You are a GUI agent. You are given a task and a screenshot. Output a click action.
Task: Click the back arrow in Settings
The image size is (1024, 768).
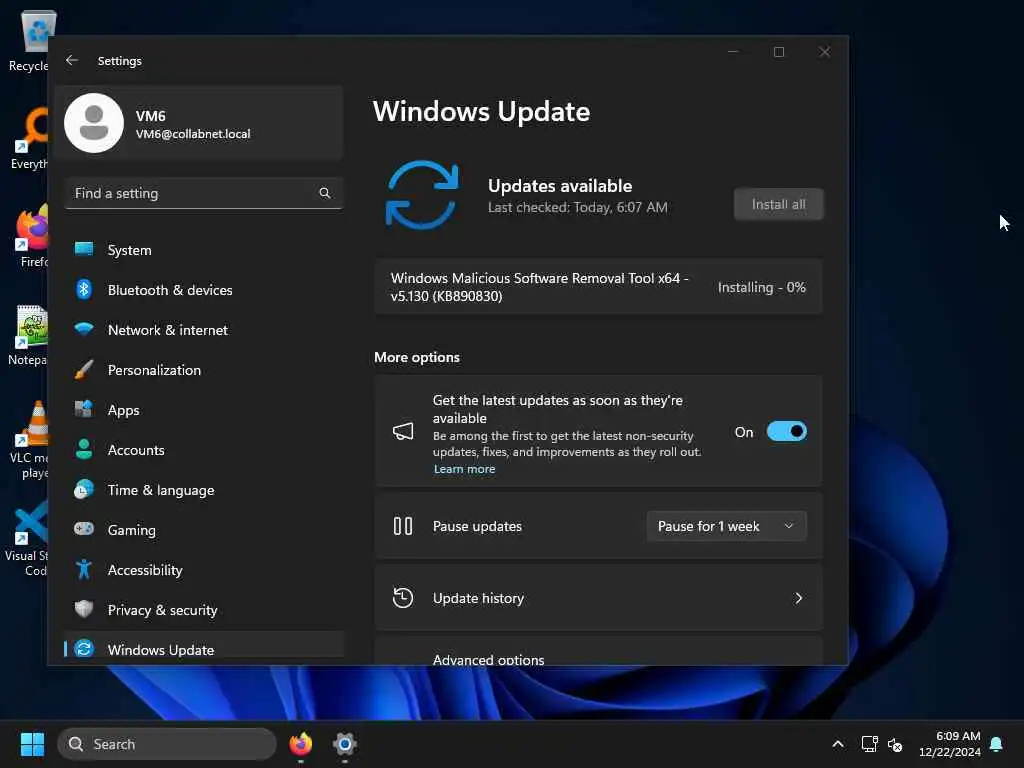point(72,60)
